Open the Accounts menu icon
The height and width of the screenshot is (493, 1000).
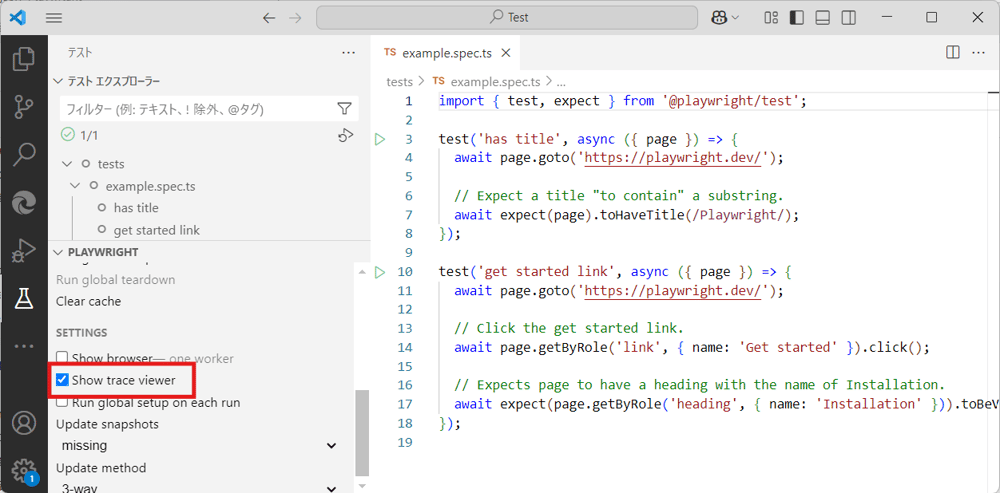(24, 423)
